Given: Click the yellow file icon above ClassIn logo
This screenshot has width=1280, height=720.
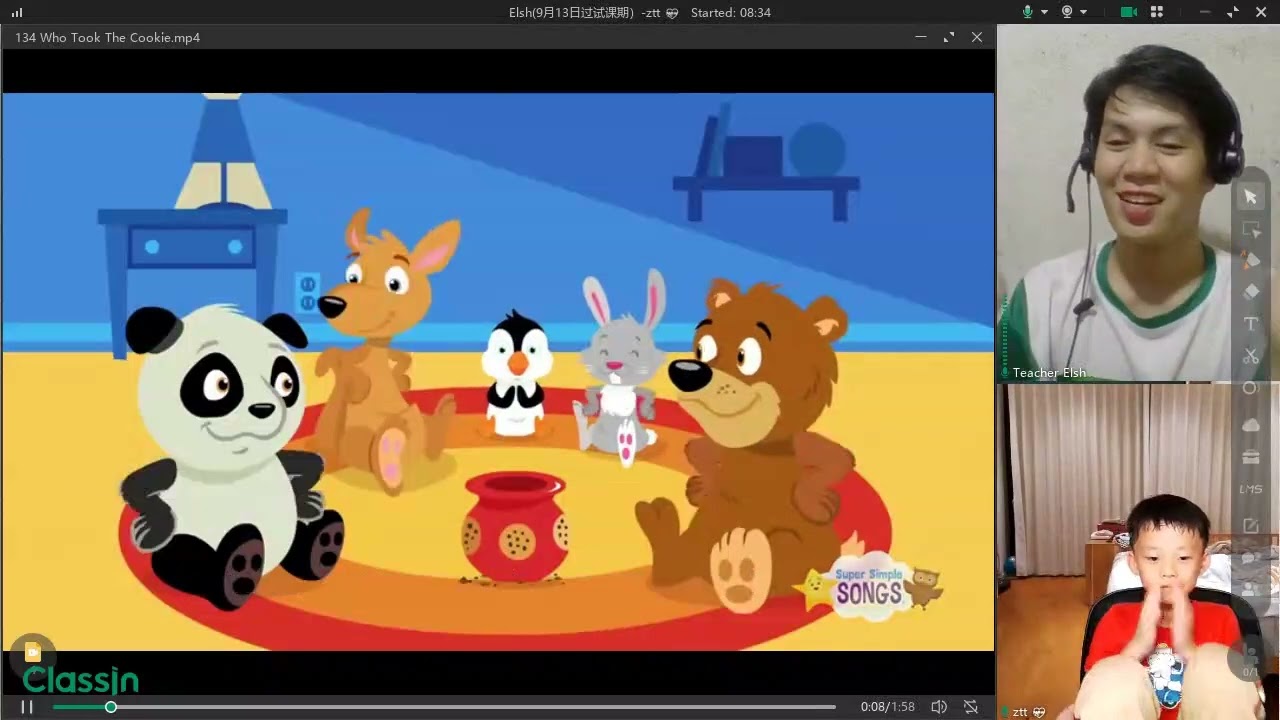Looking at the screenshot, I should 32,652.
